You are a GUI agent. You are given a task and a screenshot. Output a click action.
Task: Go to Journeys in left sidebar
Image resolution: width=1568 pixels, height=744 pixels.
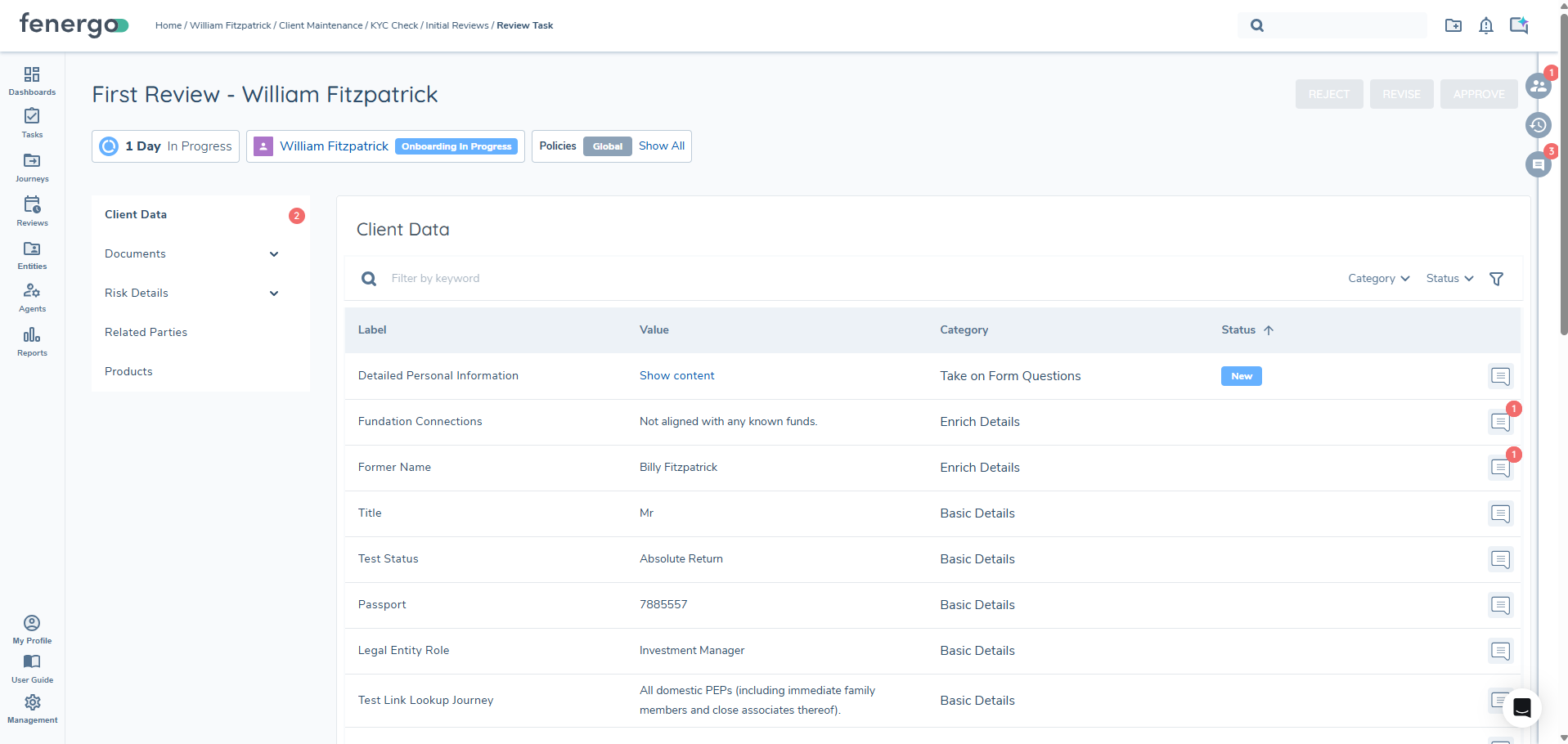tap(32, 167)
